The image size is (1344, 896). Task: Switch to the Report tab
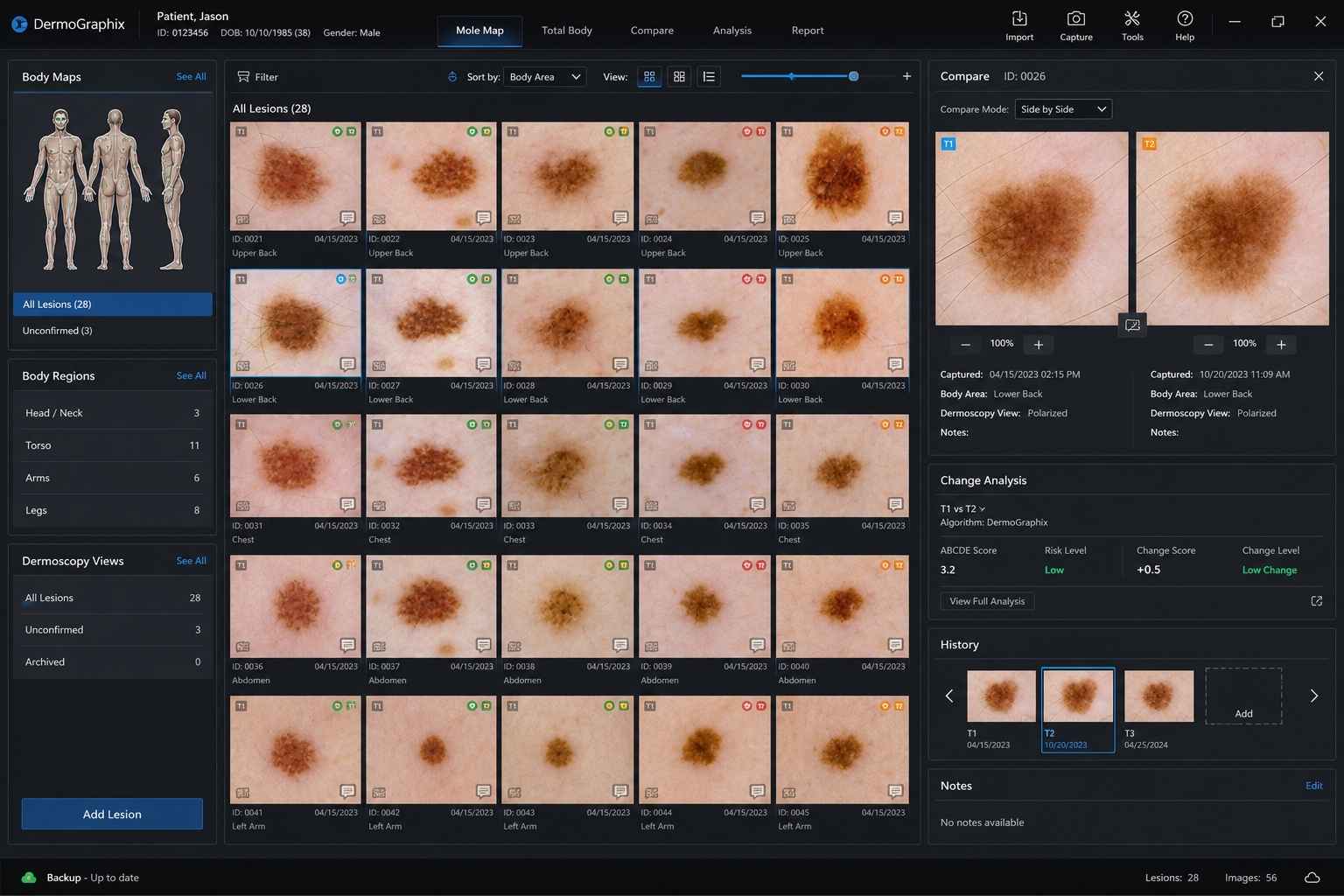coord(808,31)
